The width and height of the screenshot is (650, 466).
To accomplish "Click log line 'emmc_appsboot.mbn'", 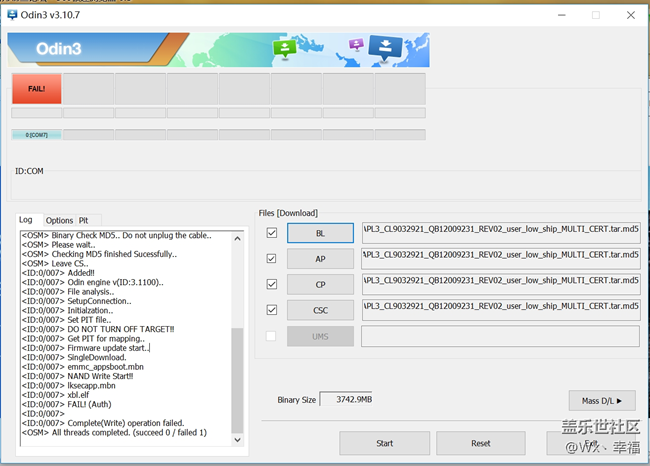I will [x=105, y=366].
